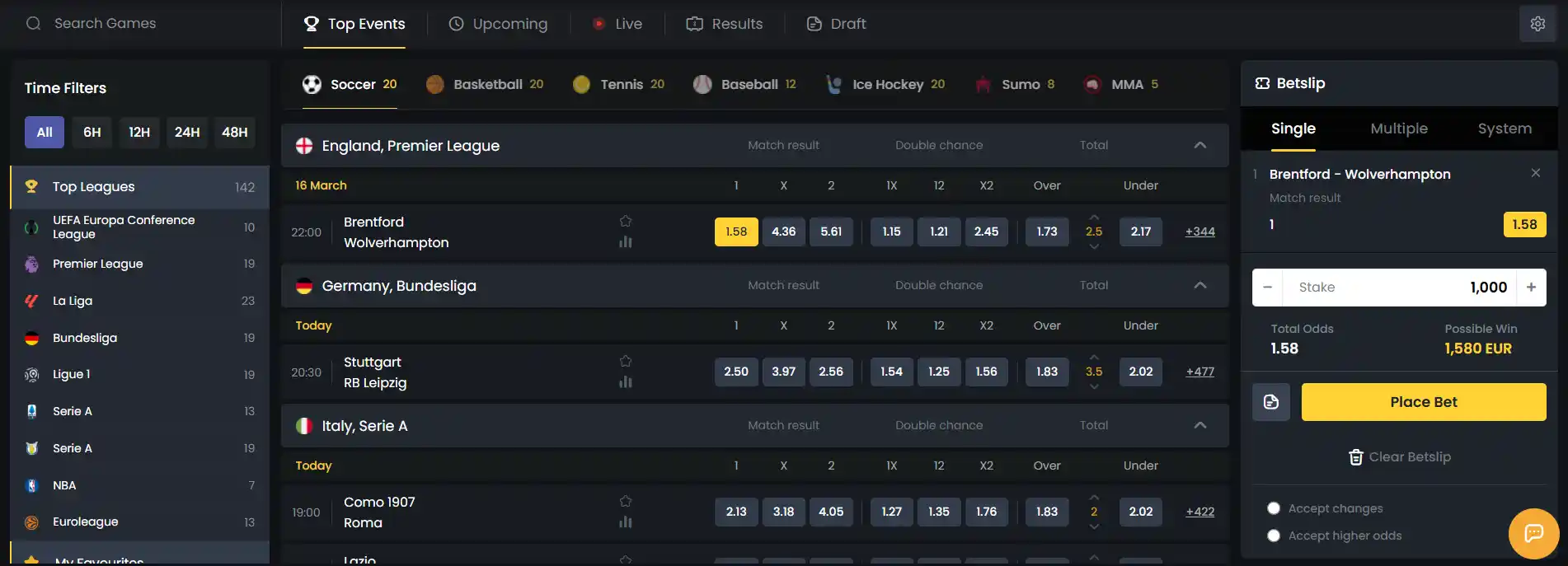Open settings gear icon
This screenshot has height=566, width=1568.
click(x=1537, y=24)
